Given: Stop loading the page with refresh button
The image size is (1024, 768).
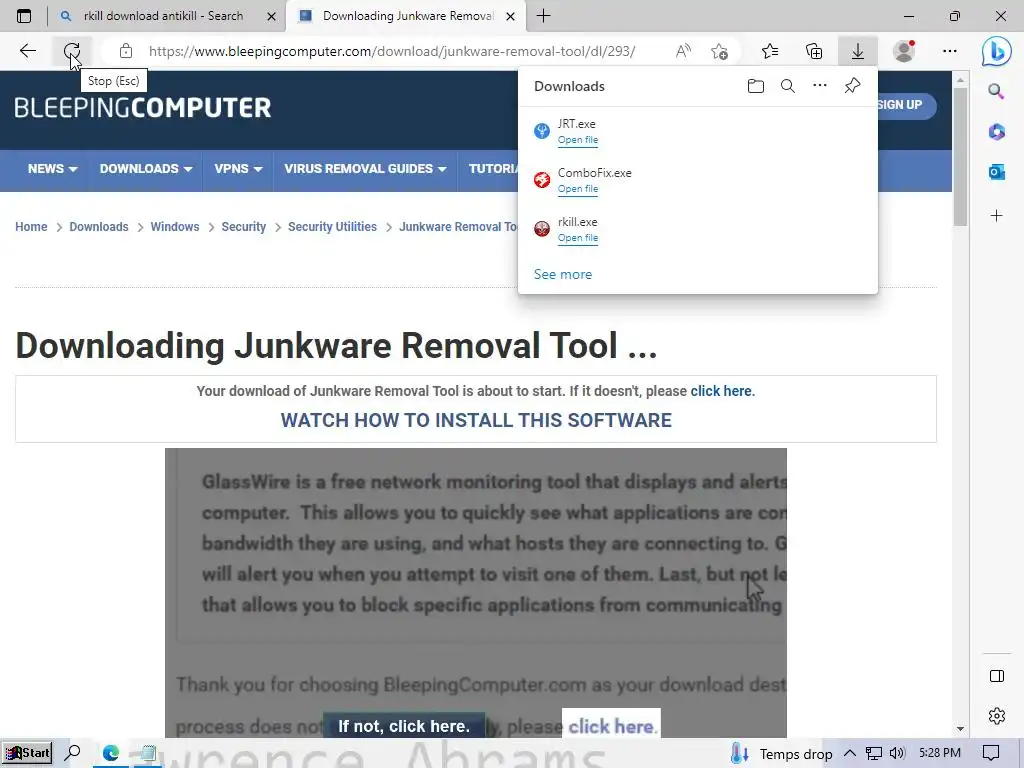Looking at the screenshot, I should tap(72, 51).
